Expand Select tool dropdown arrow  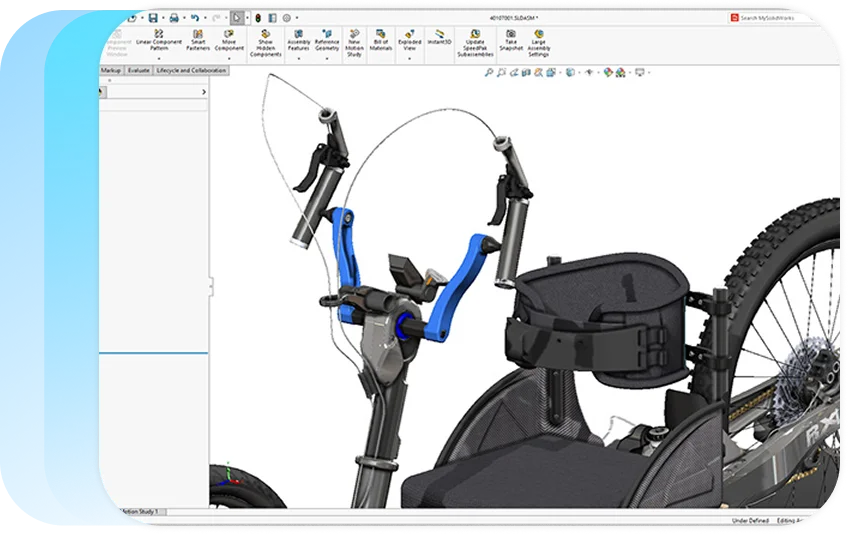[x=247, y=18]
